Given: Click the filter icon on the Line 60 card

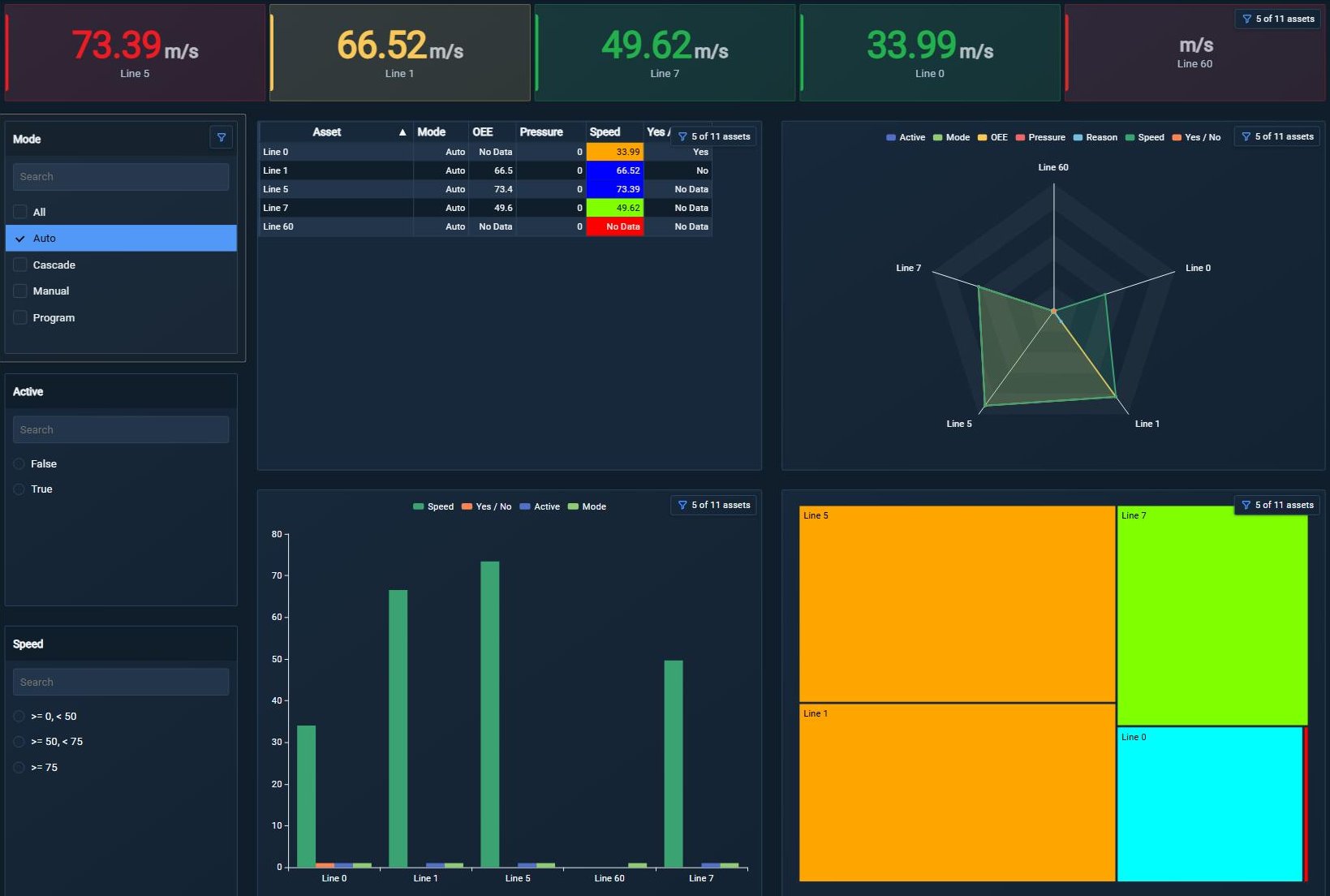Looking at the screenshot, I should [1246, 19].
